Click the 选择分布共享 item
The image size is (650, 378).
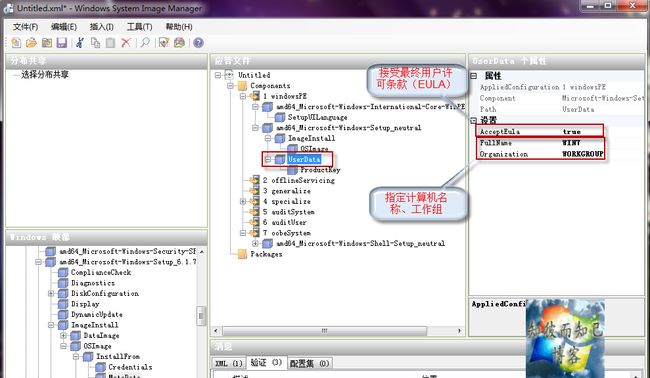[45, 75]
